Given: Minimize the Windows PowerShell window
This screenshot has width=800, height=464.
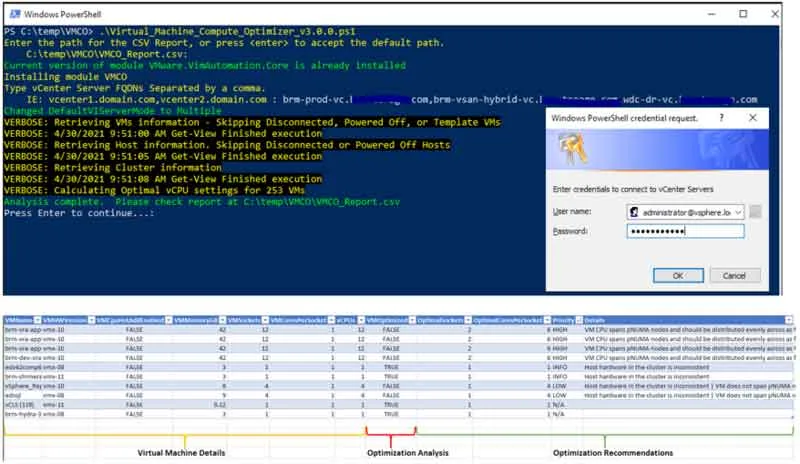Looking at the screenshot, I should click(712, 14).
